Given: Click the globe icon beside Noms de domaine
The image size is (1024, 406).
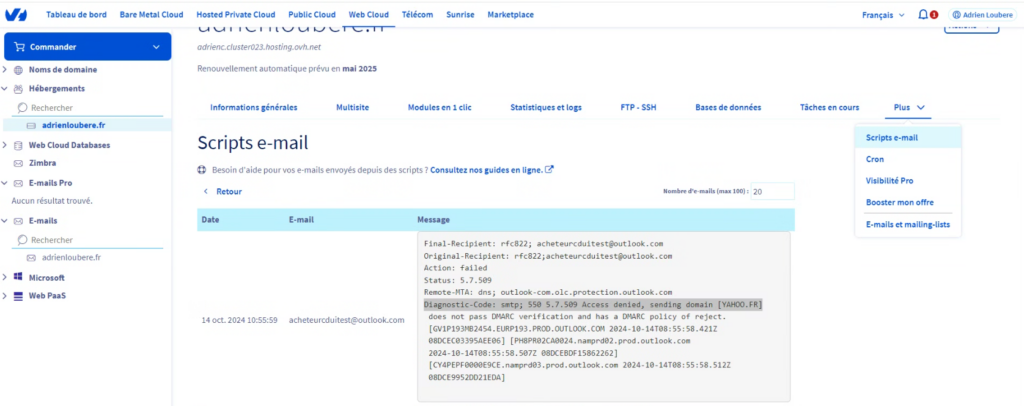Looking at the screenshot, I should (18, 70).
